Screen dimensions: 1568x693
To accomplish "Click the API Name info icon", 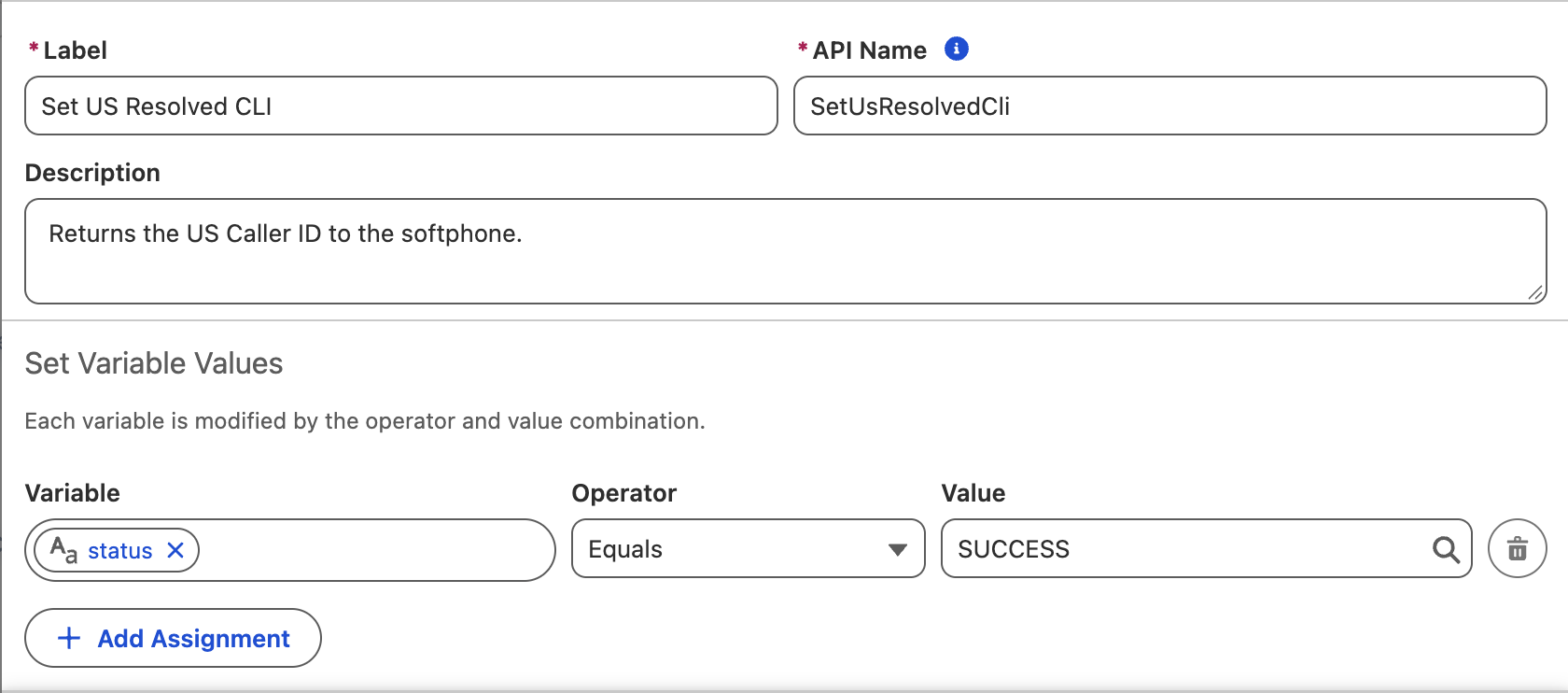I will [957, 49].
